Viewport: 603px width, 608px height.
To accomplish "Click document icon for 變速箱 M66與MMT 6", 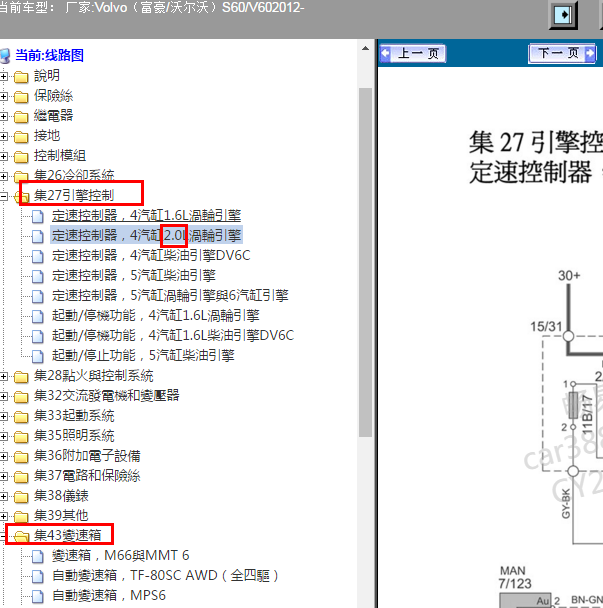I will click(x=38, y=556).
